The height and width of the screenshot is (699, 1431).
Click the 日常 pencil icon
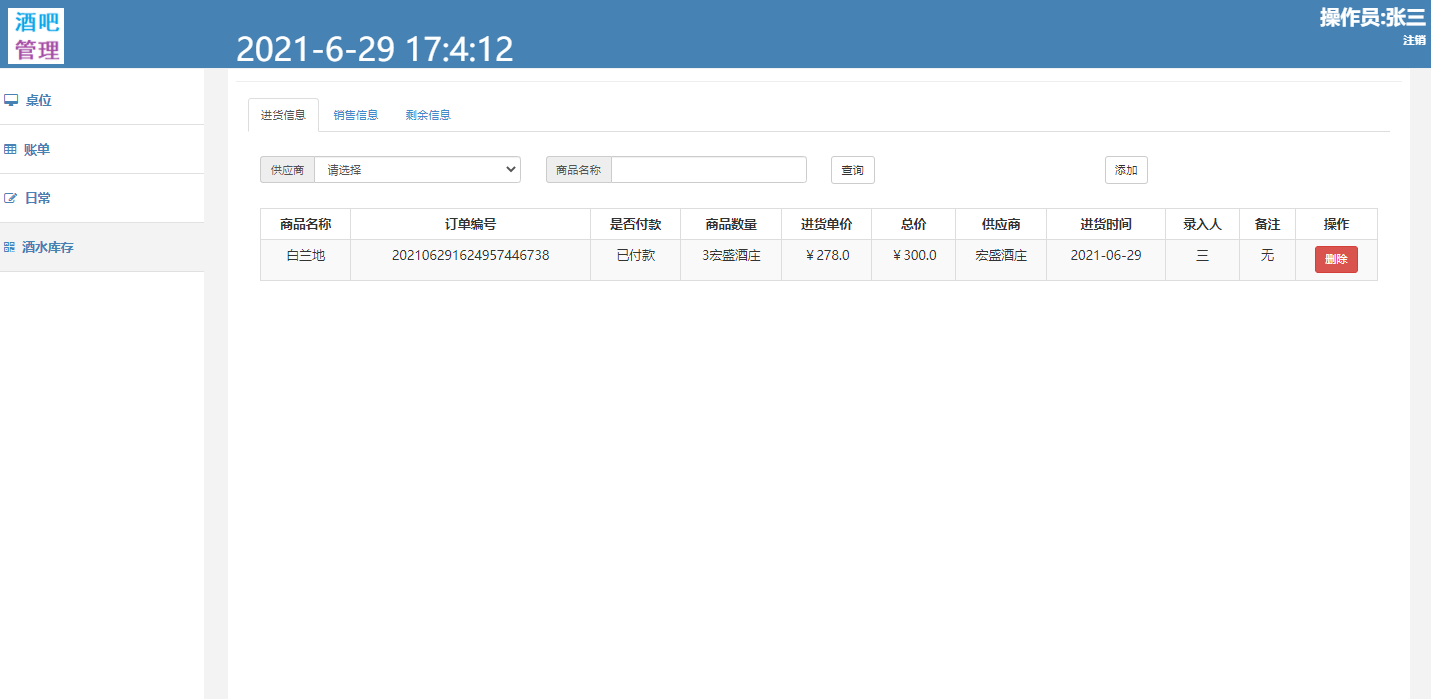(11, 197)
